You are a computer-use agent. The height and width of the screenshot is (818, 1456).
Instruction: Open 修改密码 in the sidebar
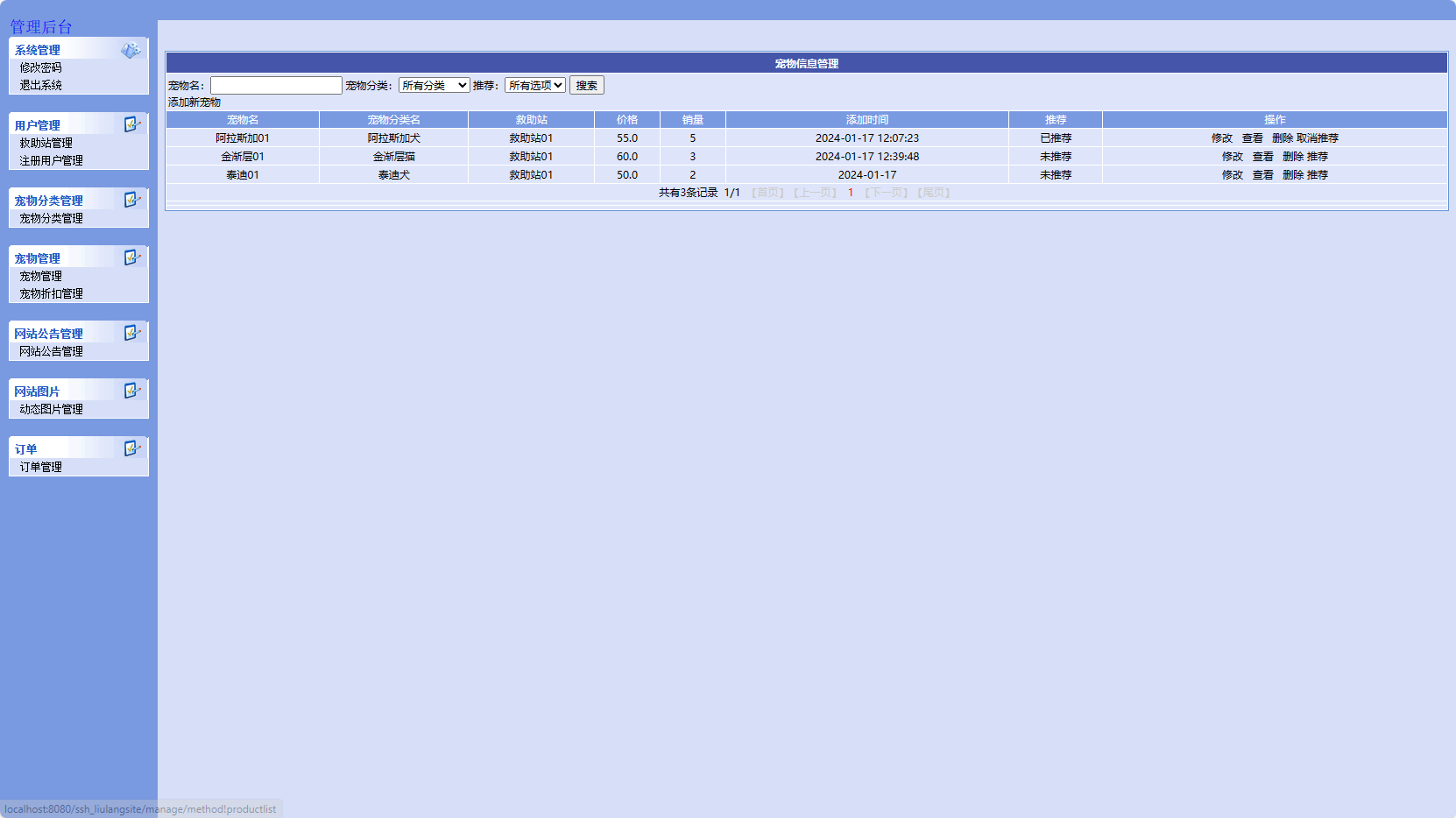click(x=41, y=67)
